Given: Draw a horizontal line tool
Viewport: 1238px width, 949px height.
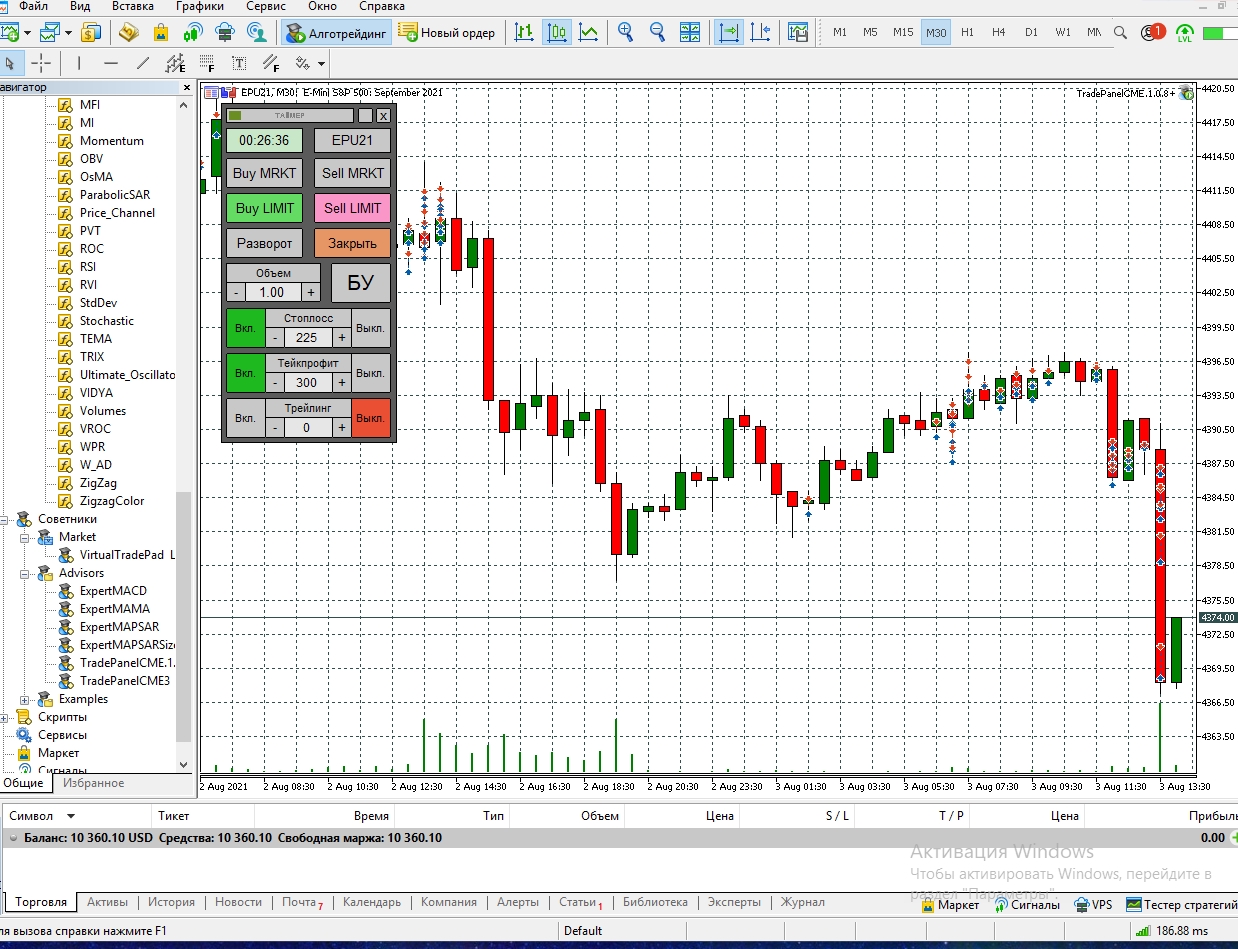Looking at the screenshot, I should [111, 63].
